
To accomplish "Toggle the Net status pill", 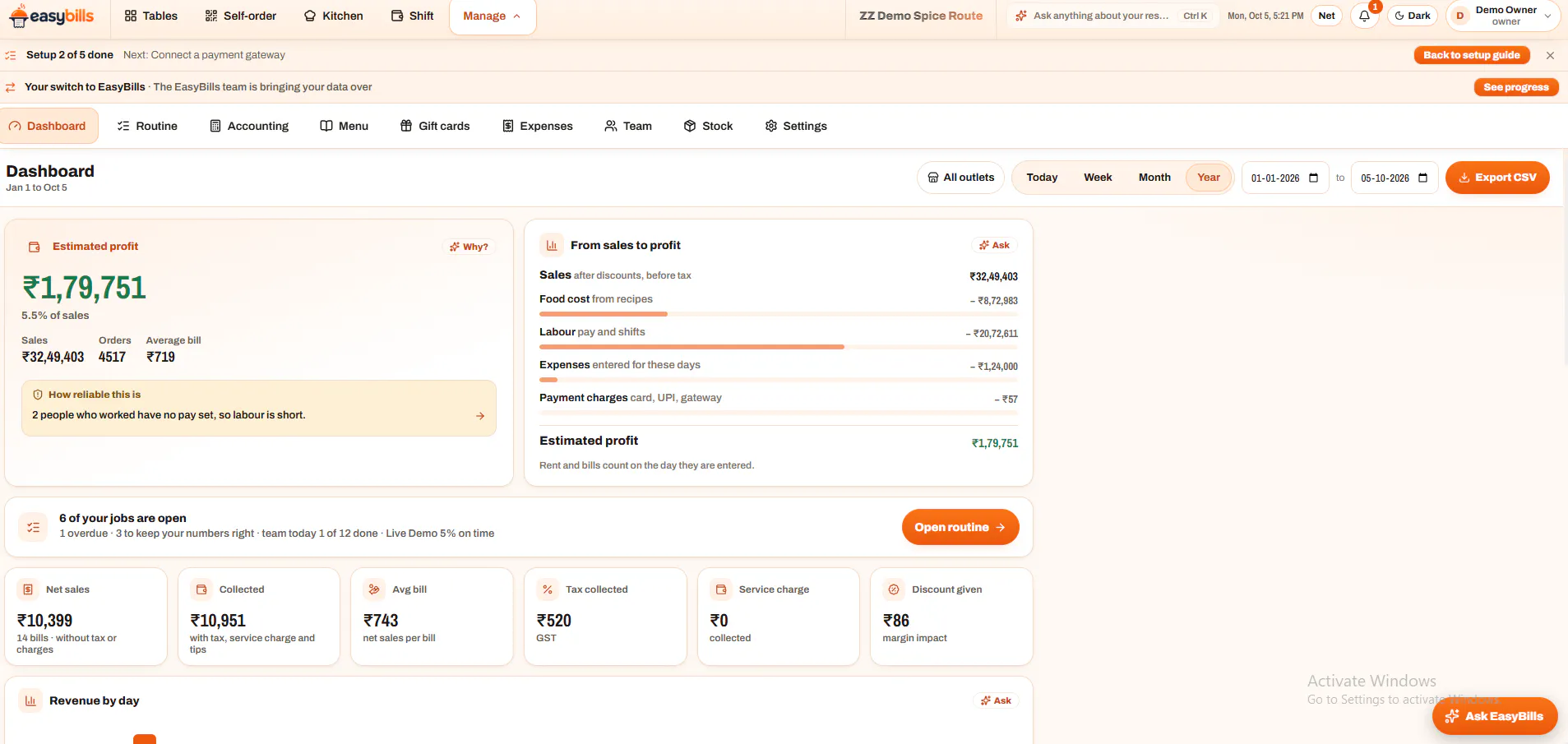I will coord(1326,16).
